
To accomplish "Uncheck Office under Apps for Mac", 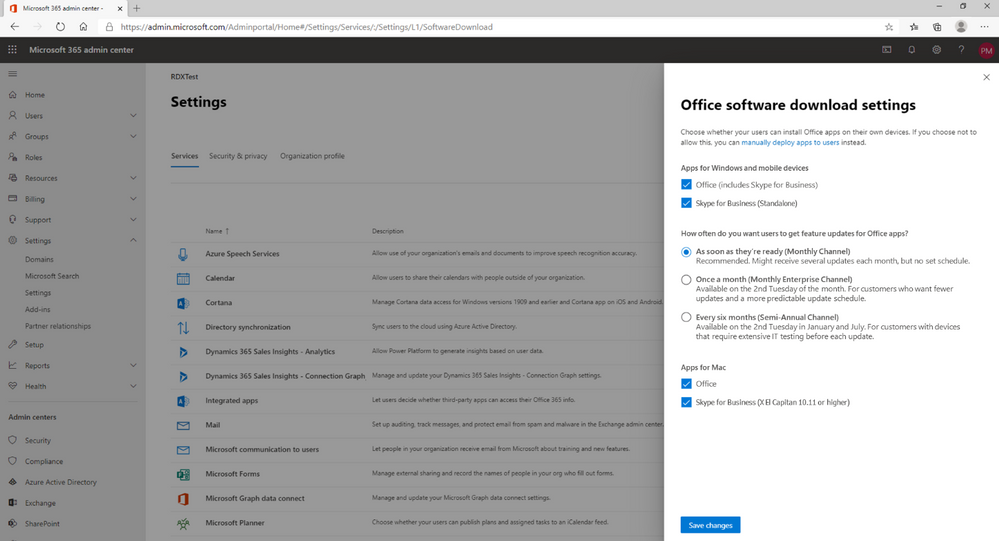I will pyautogui.click(x=686, y=384).
